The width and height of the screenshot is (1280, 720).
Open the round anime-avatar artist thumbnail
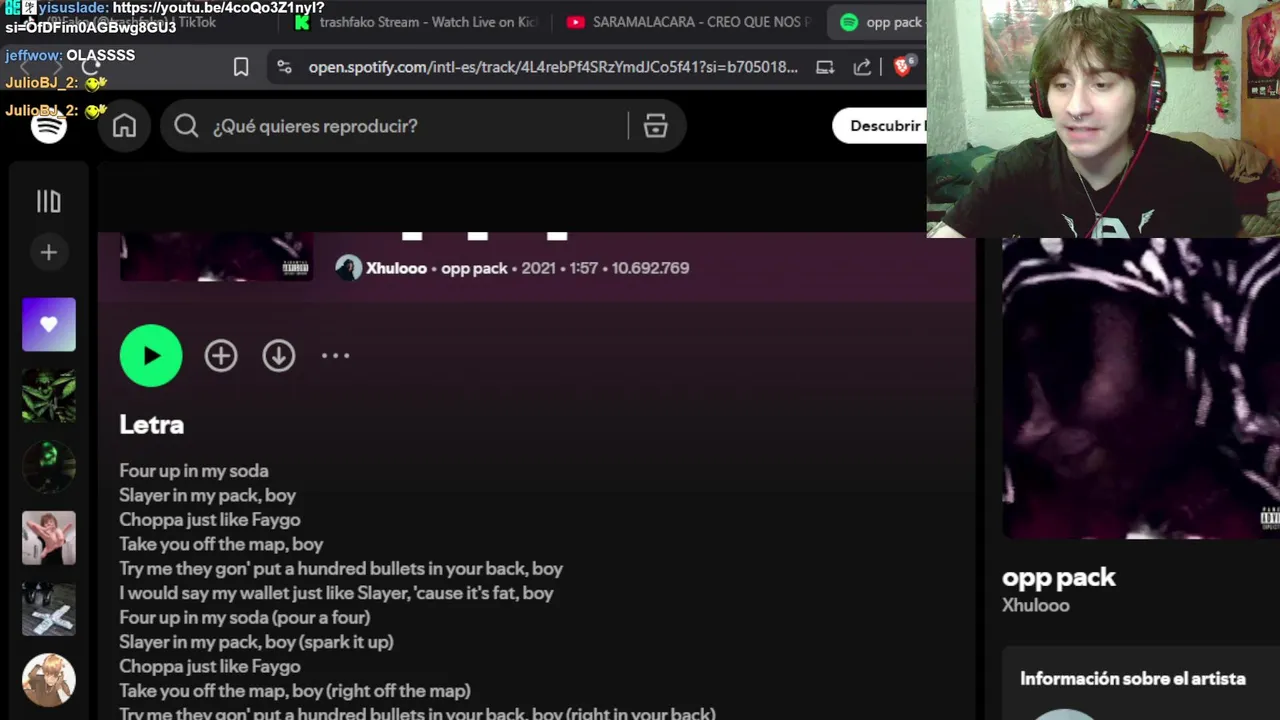click(49, 680)
